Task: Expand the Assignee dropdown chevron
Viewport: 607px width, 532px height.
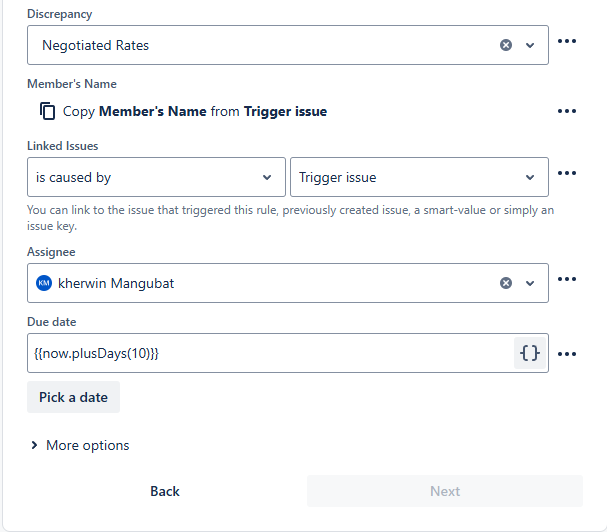Action: 530,283
